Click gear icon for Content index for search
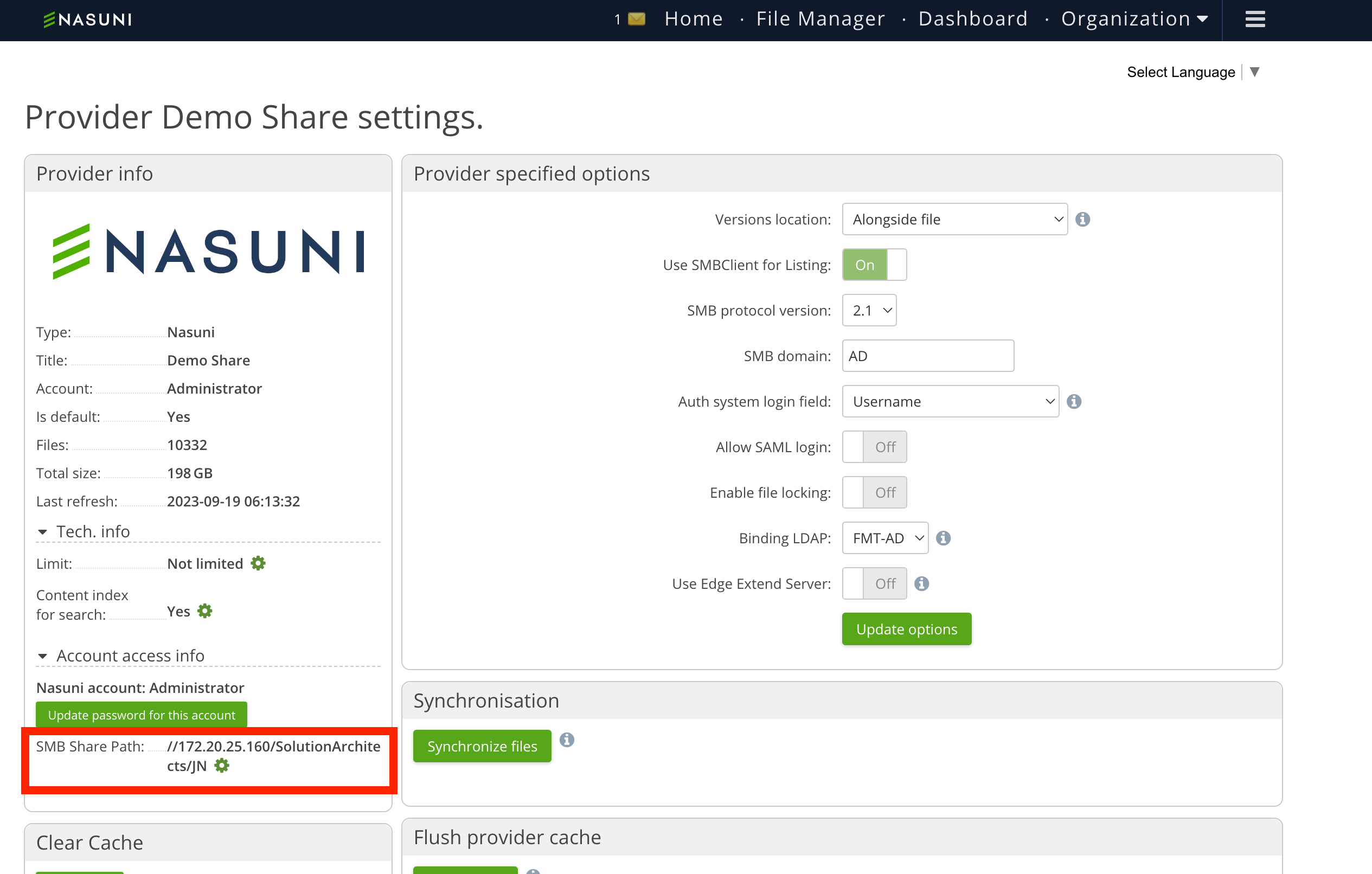1372x874 pixels. [x=205, y=611]
